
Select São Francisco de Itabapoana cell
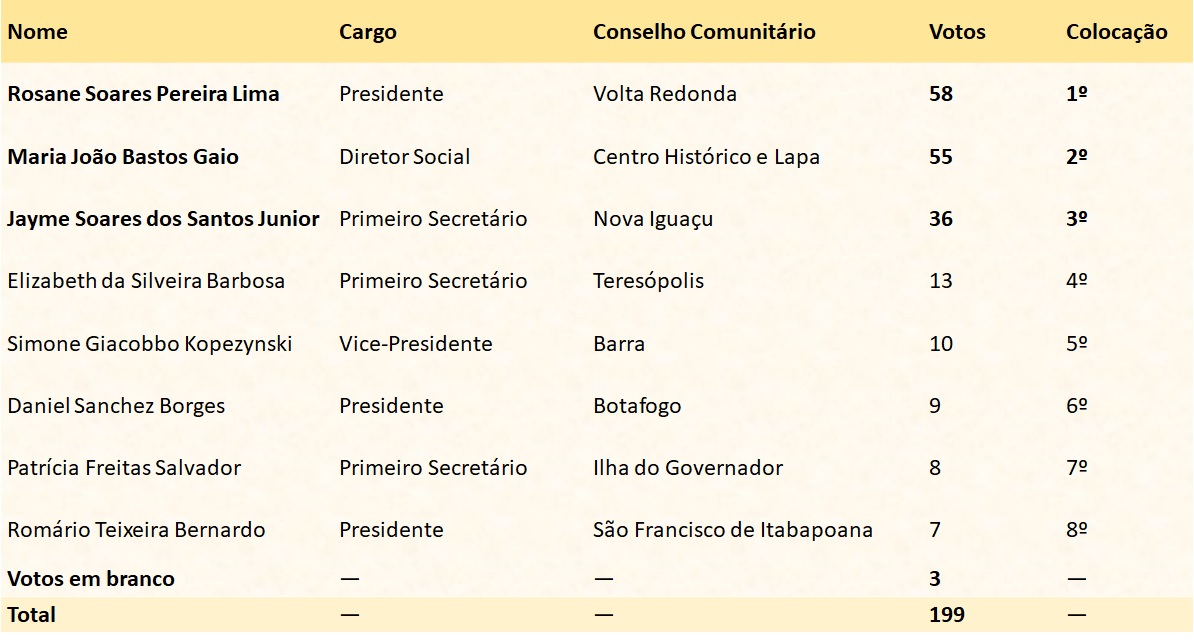point(733,530)
